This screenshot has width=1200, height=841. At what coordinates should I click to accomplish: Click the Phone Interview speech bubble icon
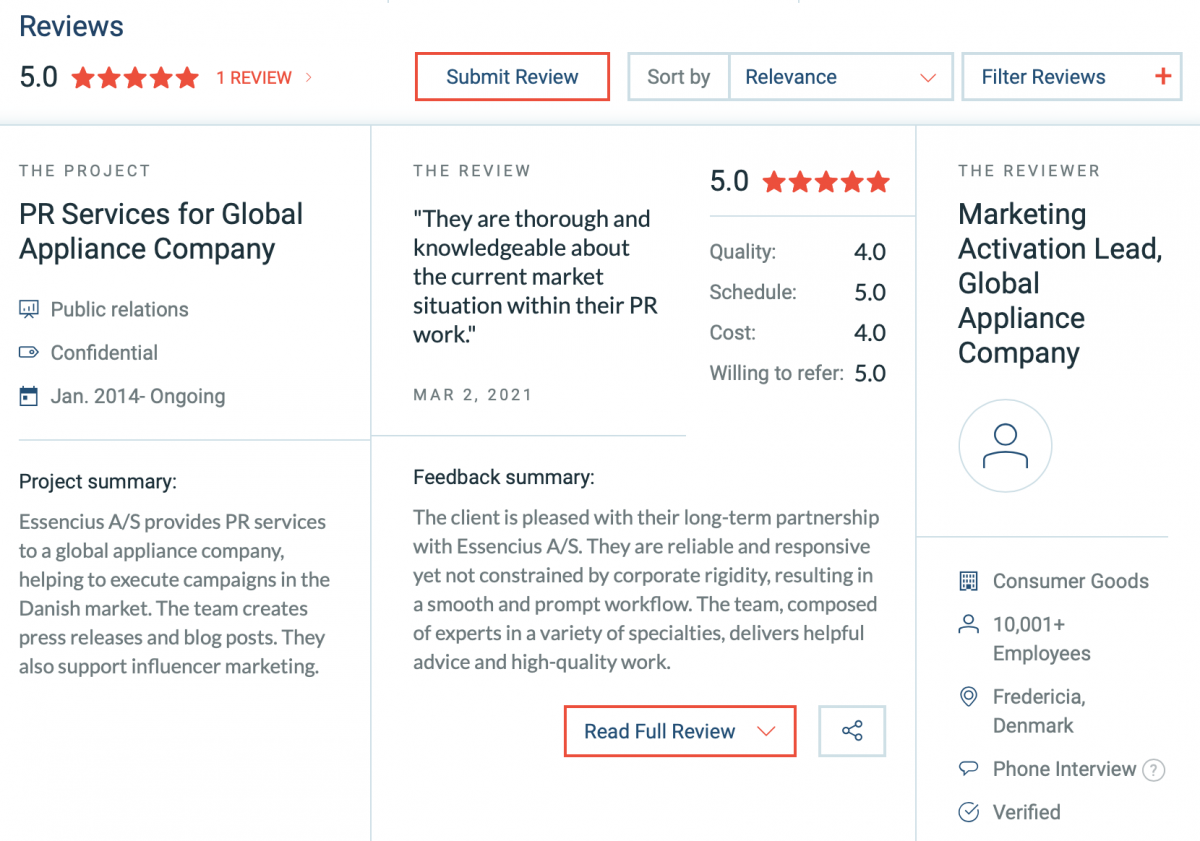tap(968, 769)
